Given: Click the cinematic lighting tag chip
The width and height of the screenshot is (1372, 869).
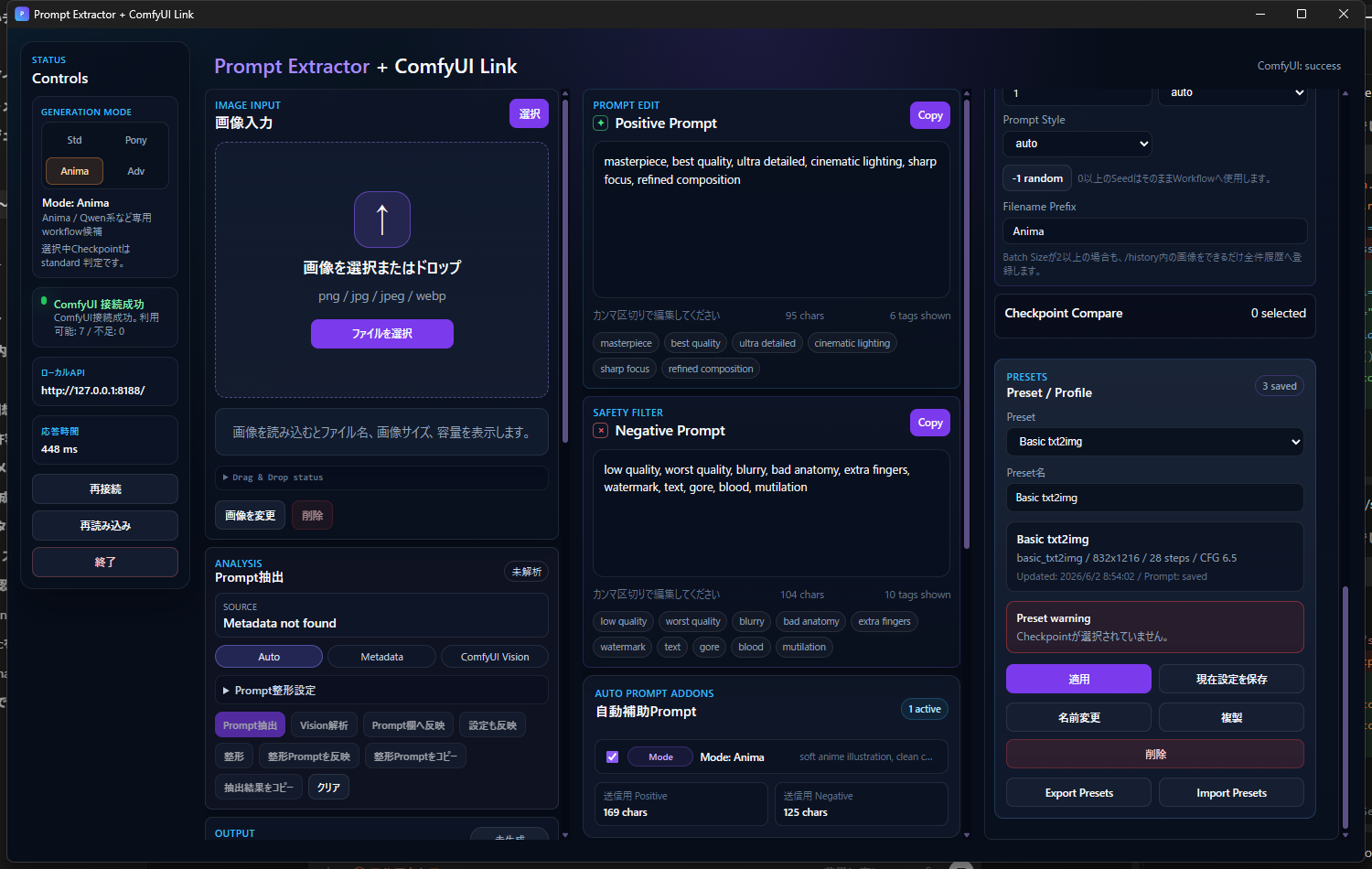Looking at the screenshot, I should point(852,343).
